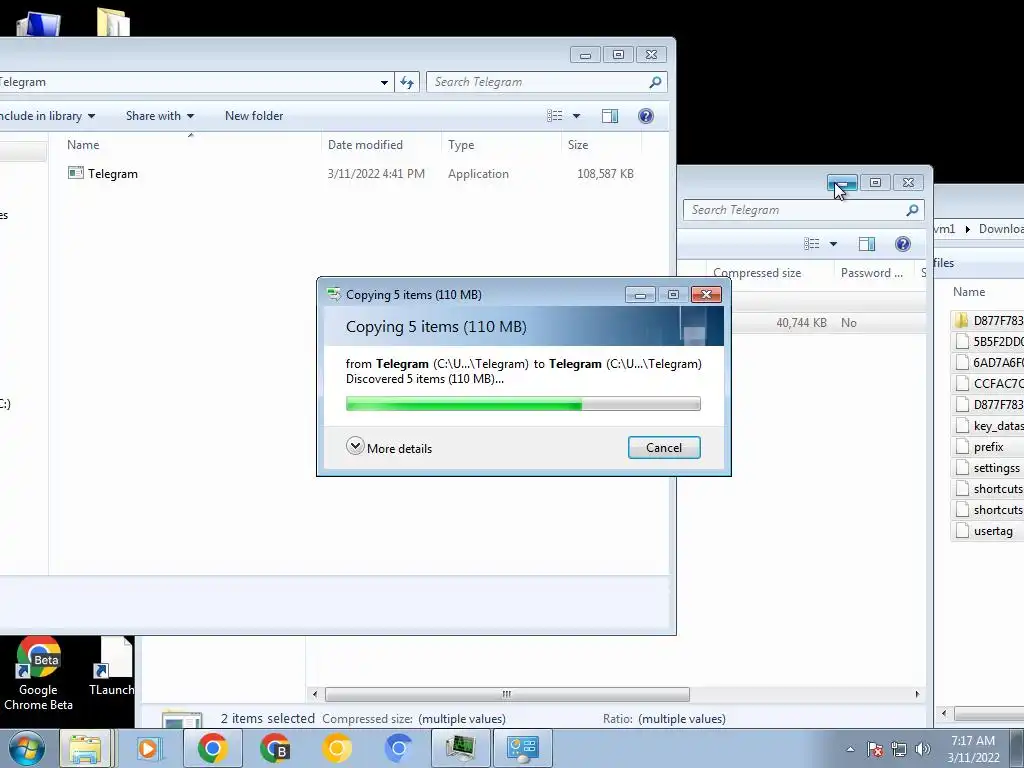Click search magnifier in front Explorer window

(x=655, y=82)
